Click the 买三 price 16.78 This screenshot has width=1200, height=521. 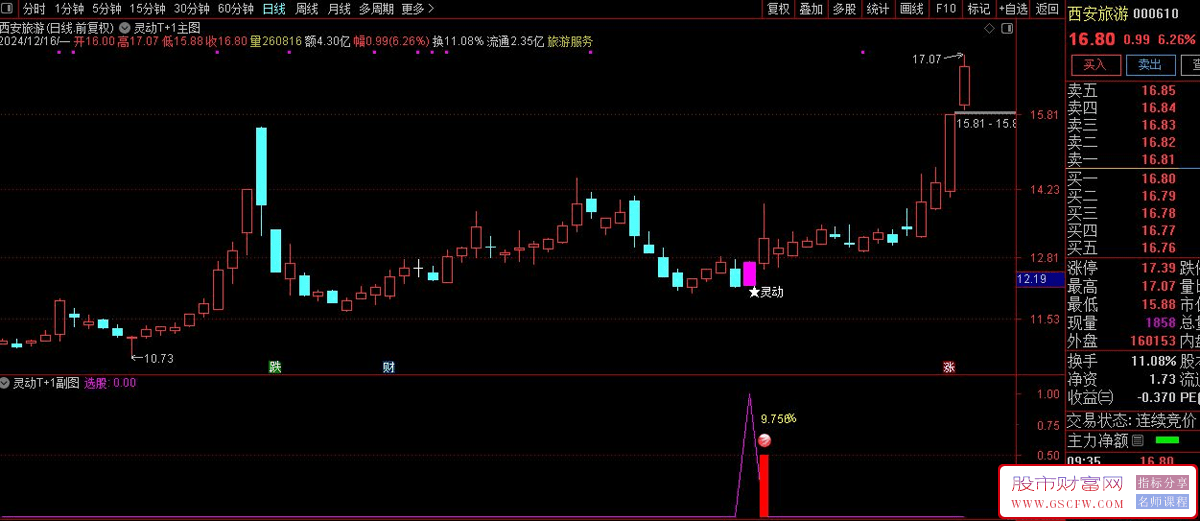click(x=1159, y=213)
